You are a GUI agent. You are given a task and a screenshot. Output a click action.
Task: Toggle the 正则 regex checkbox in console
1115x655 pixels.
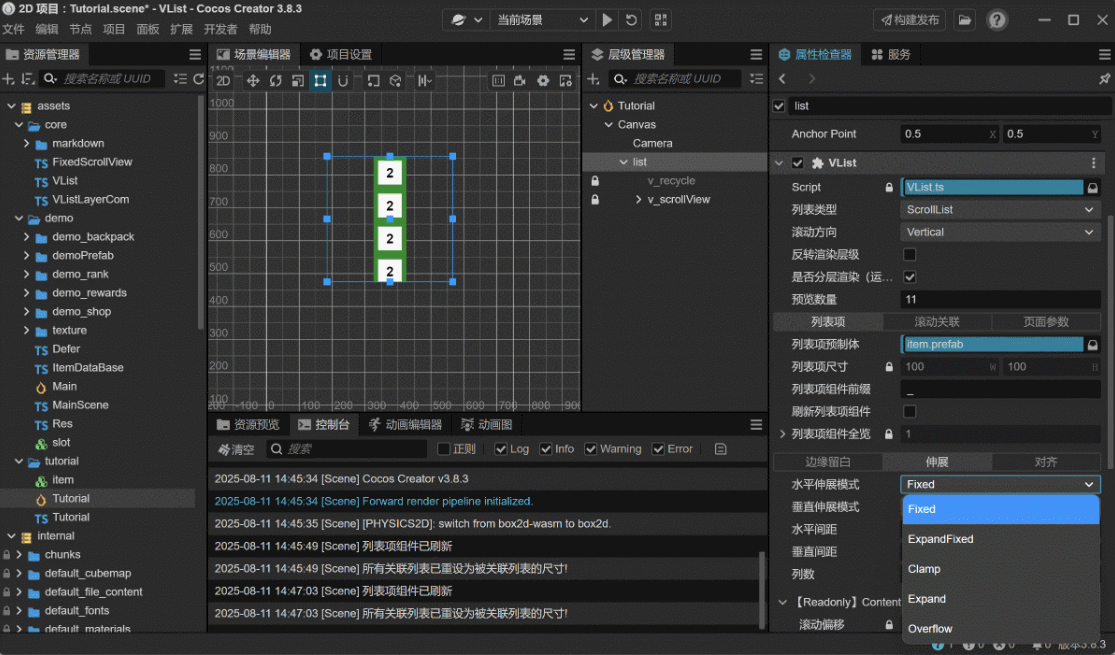coord(444,449)
